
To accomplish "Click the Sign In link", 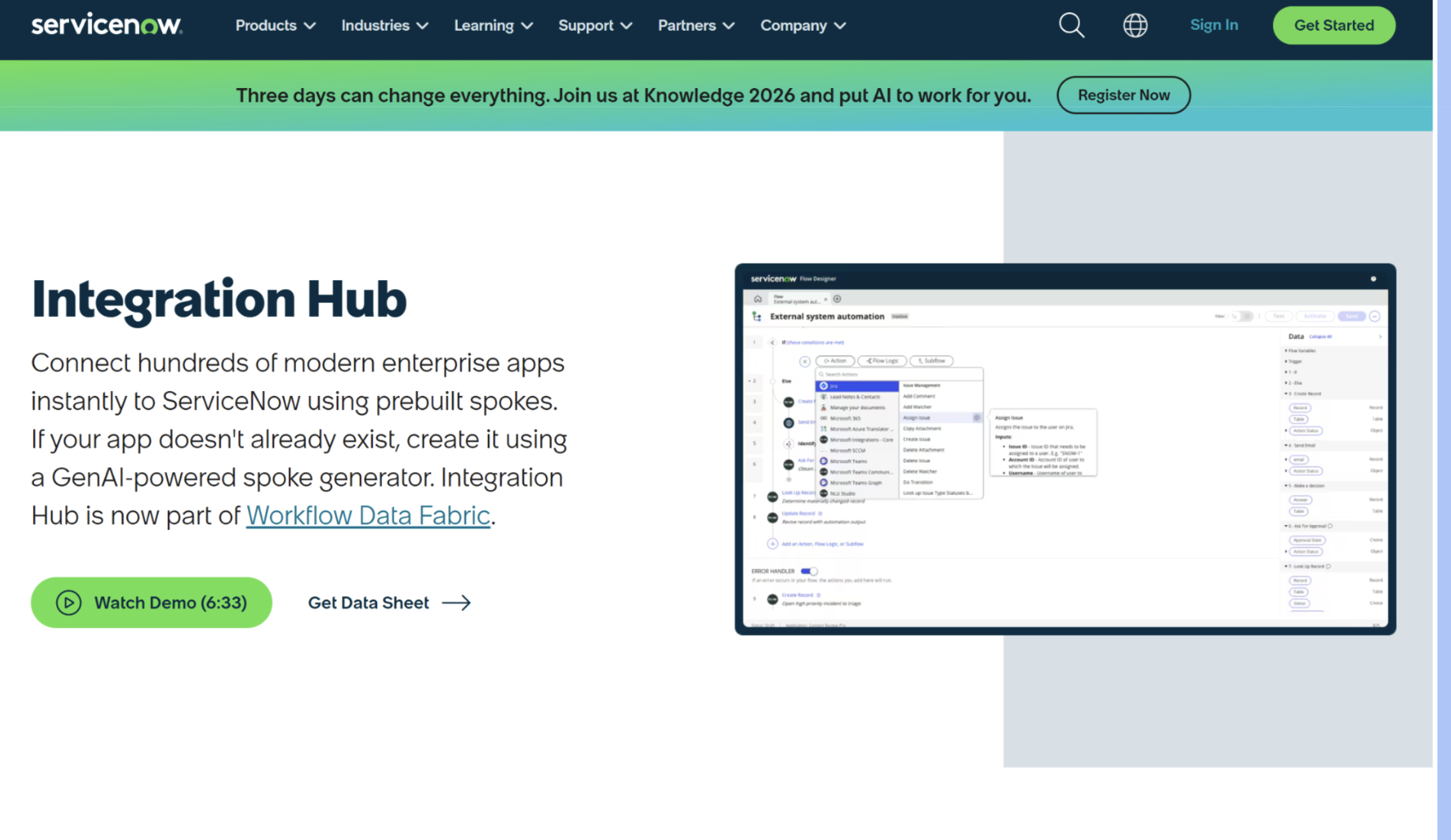I will click(x=1214, y=25).
